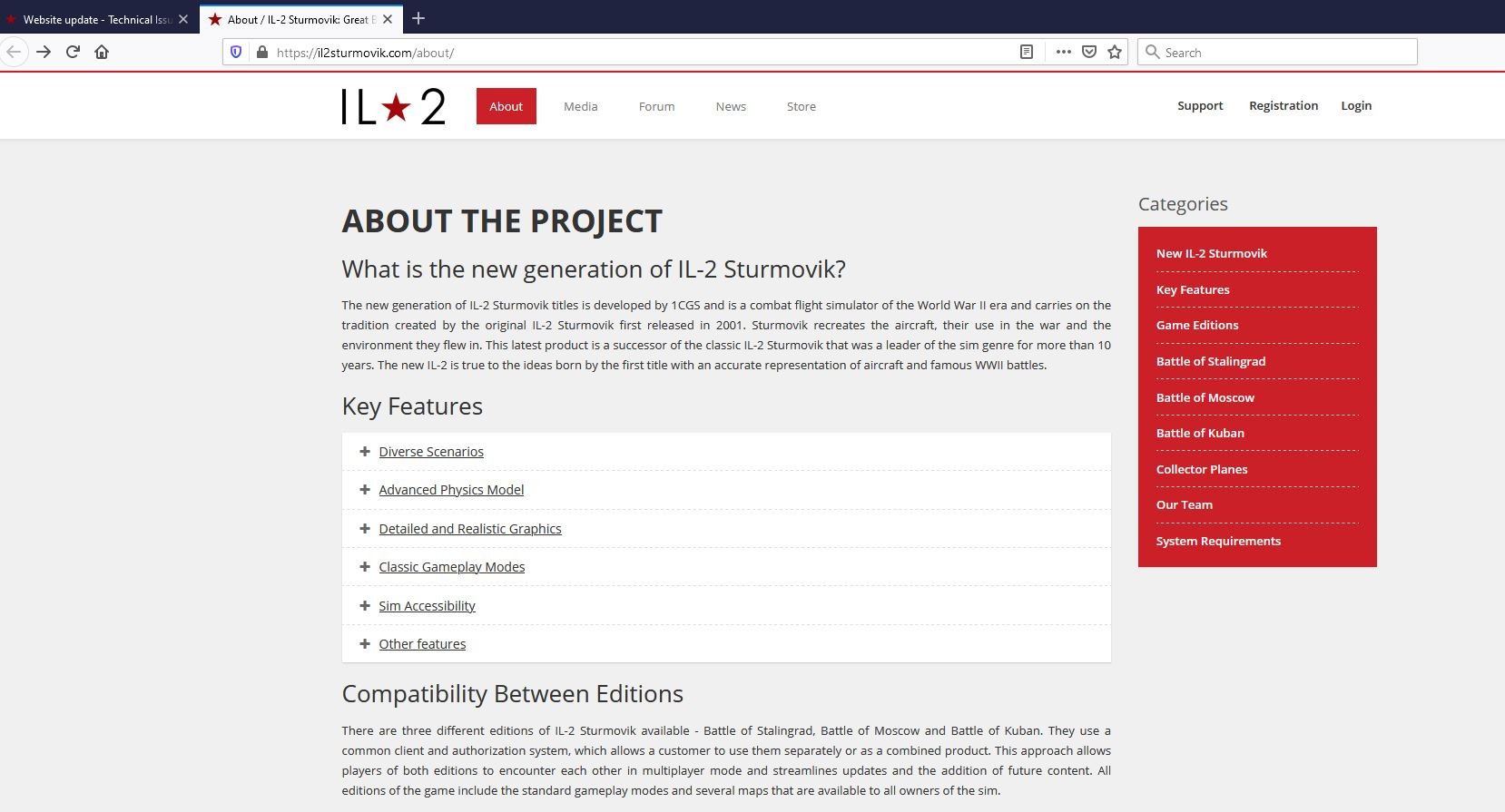The image size is (1505, 812).
Task: Click the browser Search box
Action: click(1277, 52)
